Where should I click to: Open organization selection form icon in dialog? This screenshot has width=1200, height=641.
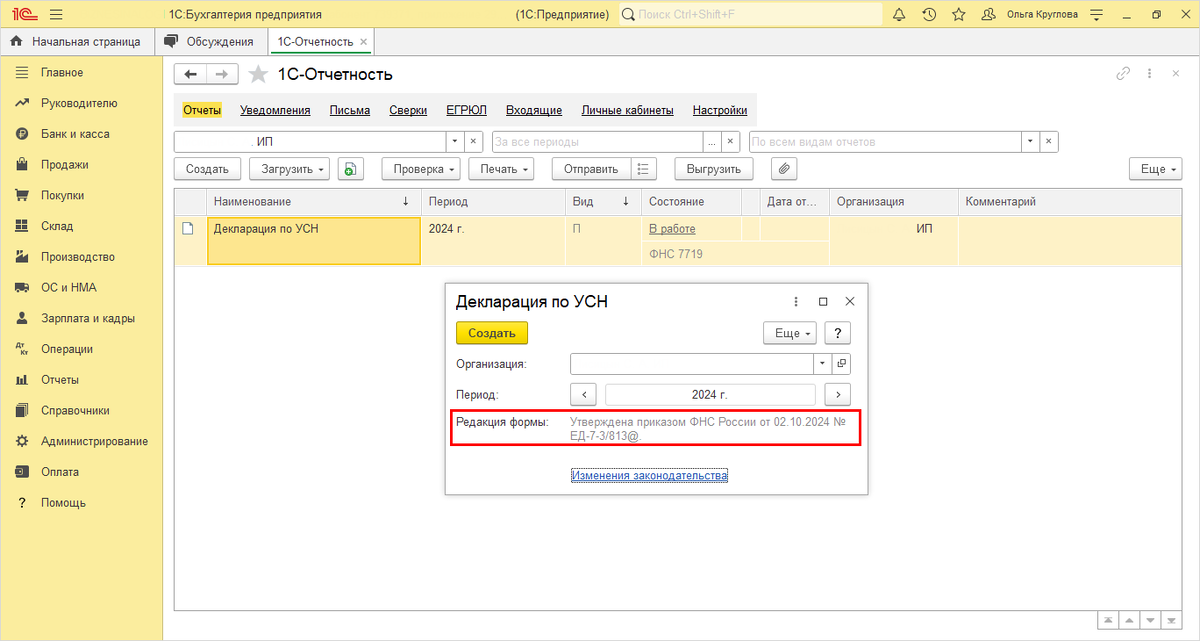[841, 364]
